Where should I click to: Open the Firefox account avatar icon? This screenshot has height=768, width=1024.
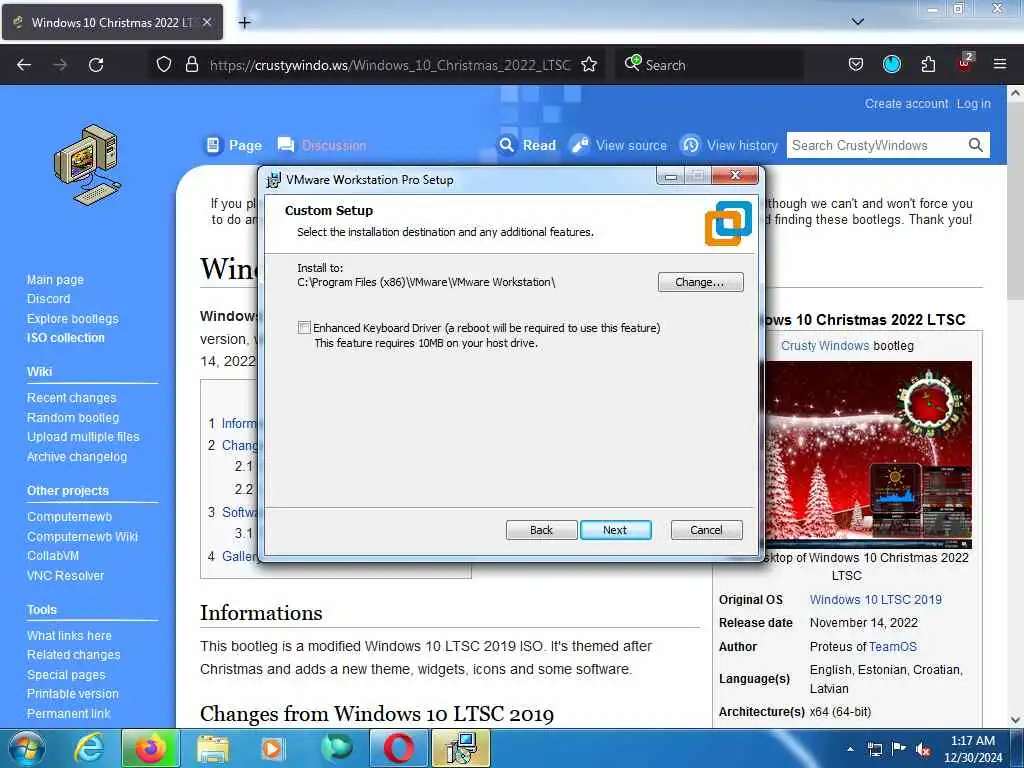pos(891,64)
